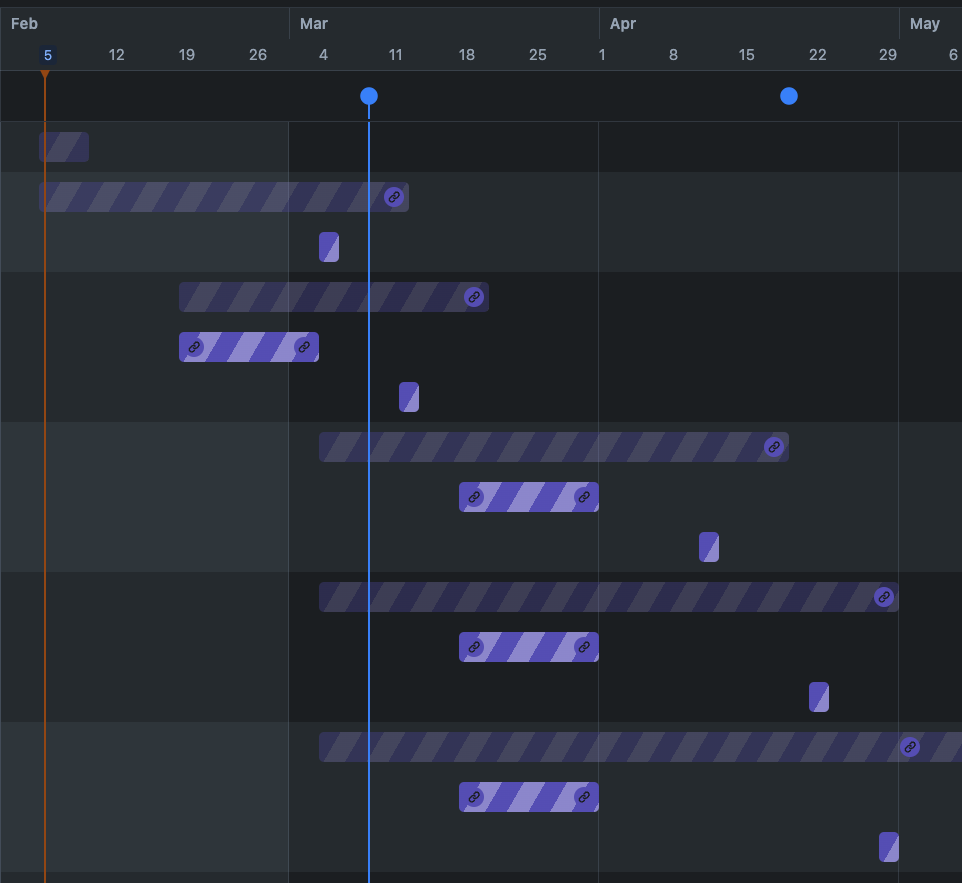Click the date label 26
Image resolution: width=962 pixels, height=883 pixels.
coord(258,55)
